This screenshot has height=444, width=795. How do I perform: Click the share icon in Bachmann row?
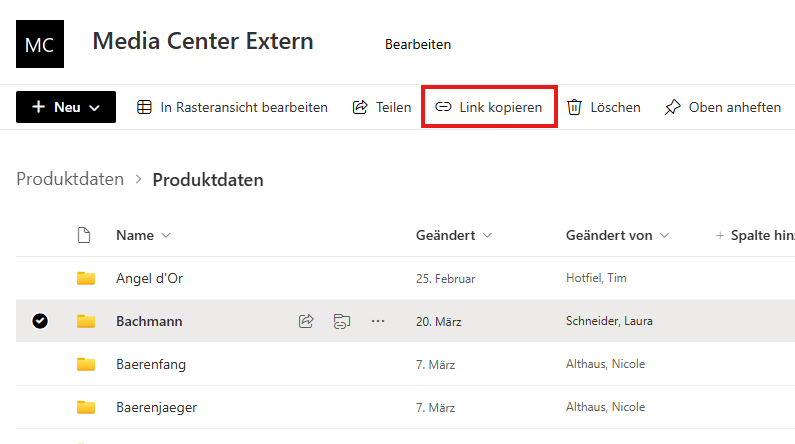pos(307,321)
